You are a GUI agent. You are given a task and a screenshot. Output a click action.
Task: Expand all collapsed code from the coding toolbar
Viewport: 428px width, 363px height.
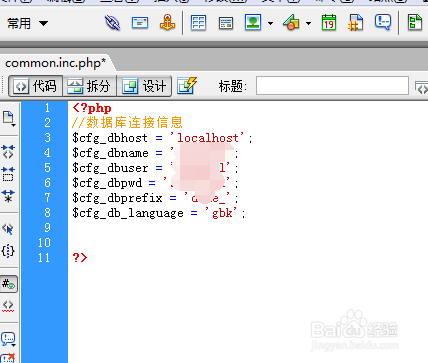click(8, 196)
